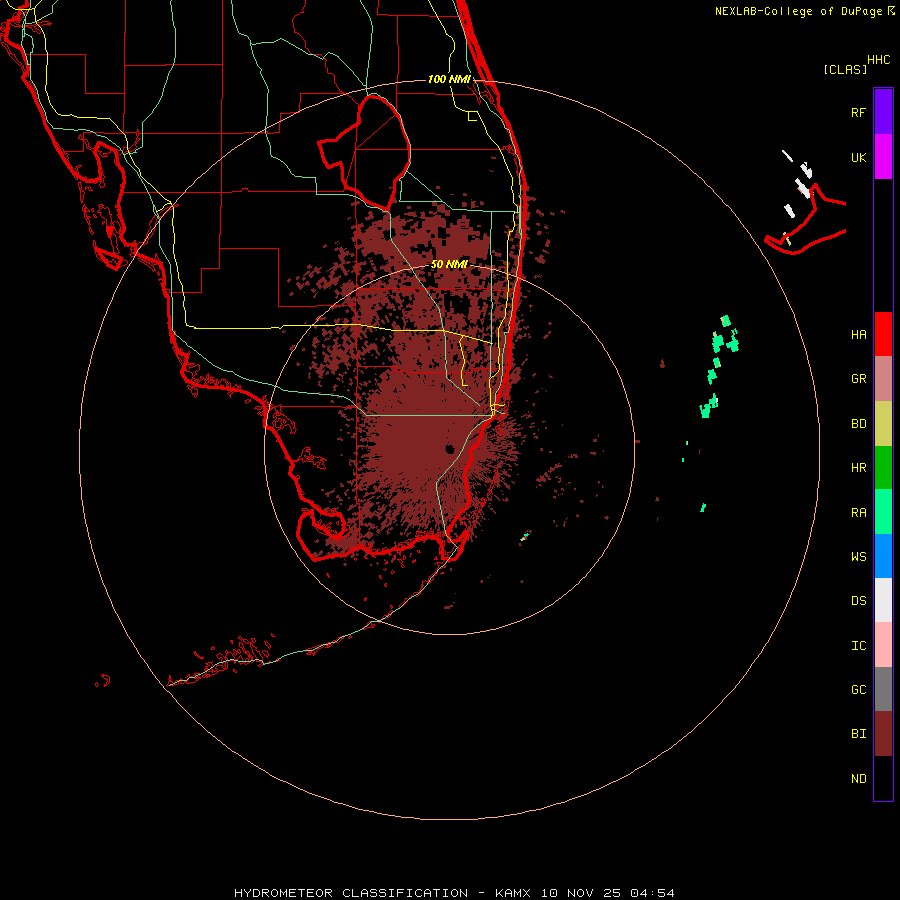Click the NEXLAB-College of DuPage title text
The image size is (900, 900).
798,11
